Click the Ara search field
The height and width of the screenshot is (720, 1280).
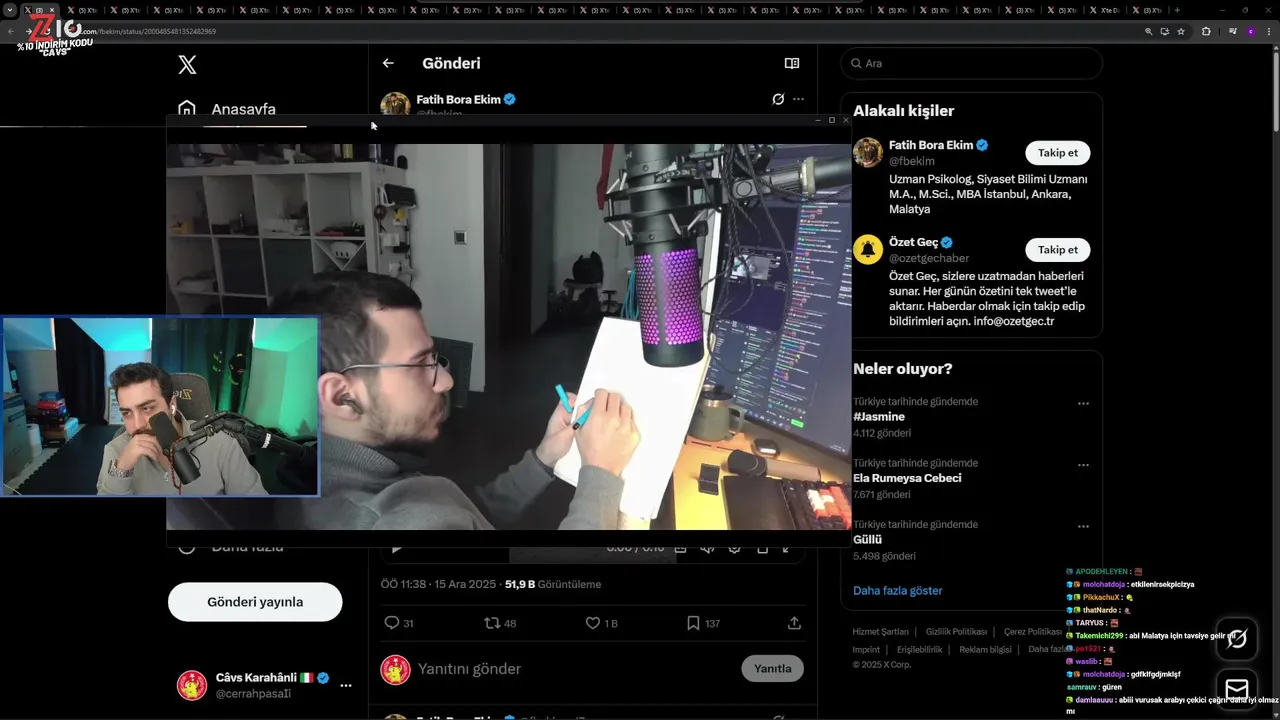pyautogui.click(x=971, y=63)
